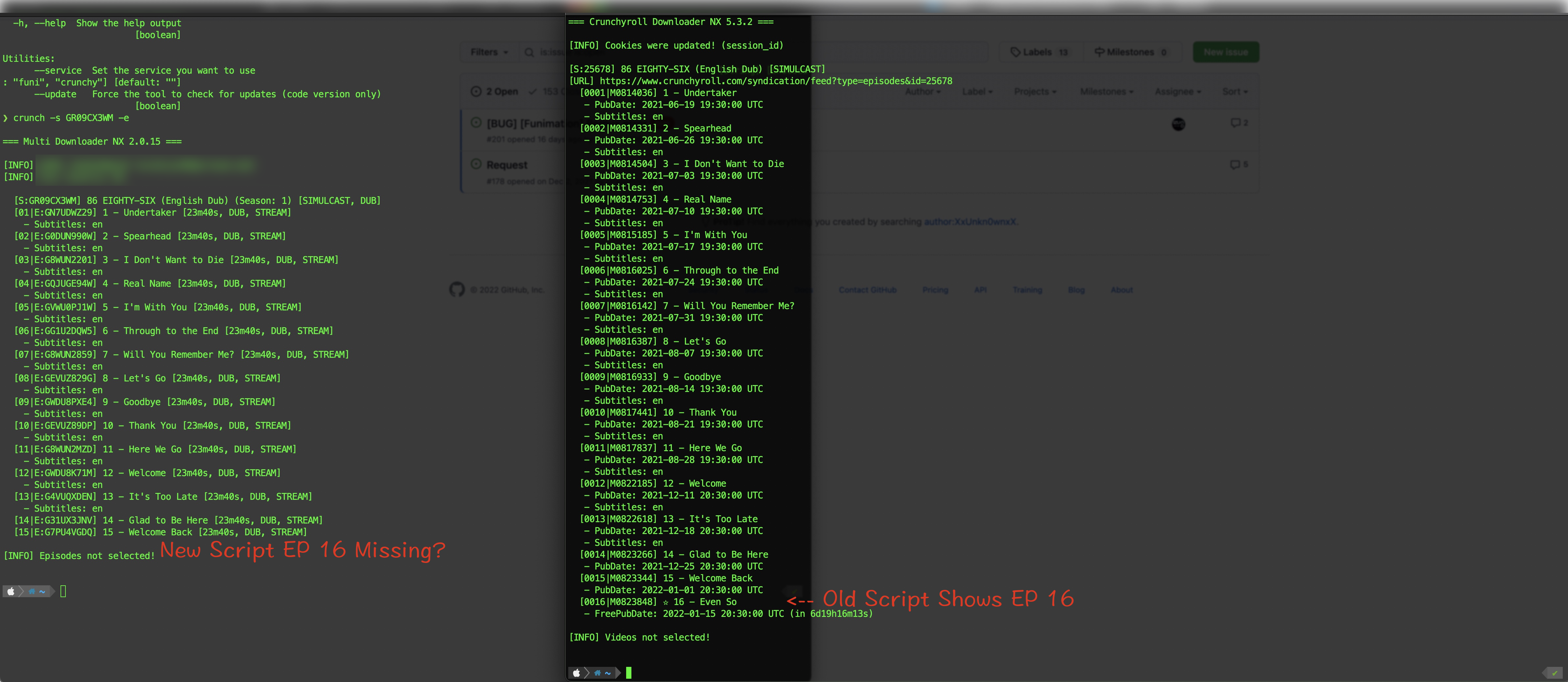Viewport: 1568px width, 682px height.
Task: Expand the Projects filter dropdown
Action: 1035,92
